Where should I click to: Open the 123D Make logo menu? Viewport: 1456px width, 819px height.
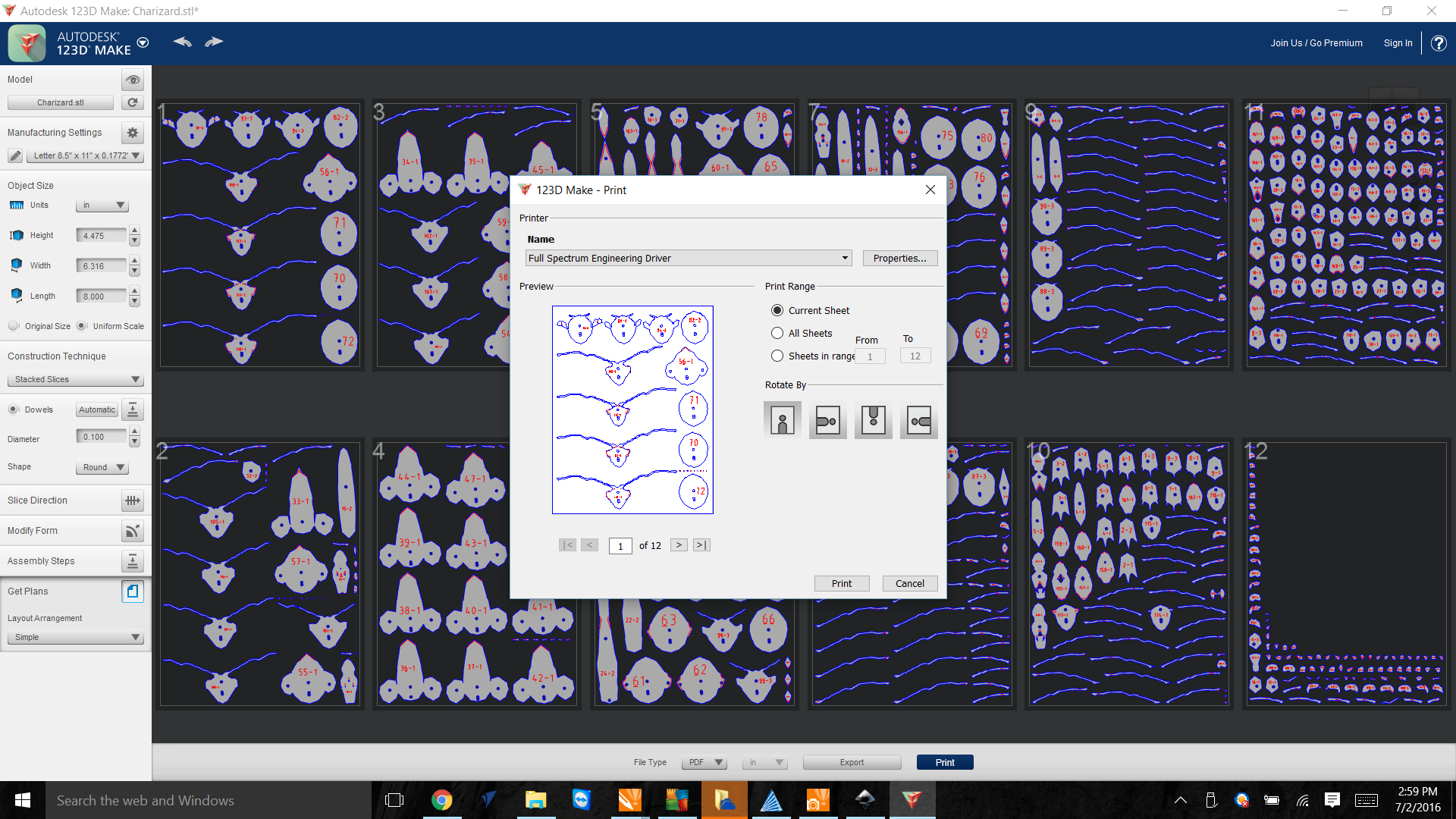pos(27,43)
